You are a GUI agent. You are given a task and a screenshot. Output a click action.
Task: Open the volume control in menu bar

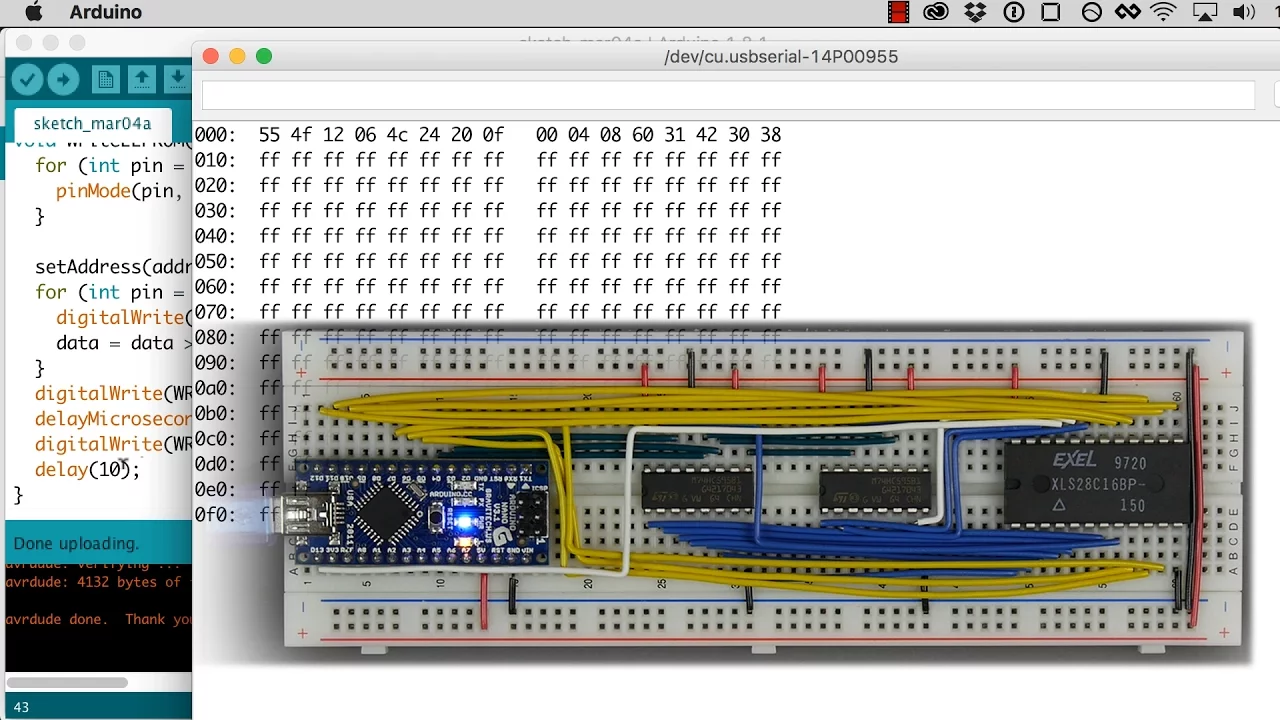point(1244,12)
